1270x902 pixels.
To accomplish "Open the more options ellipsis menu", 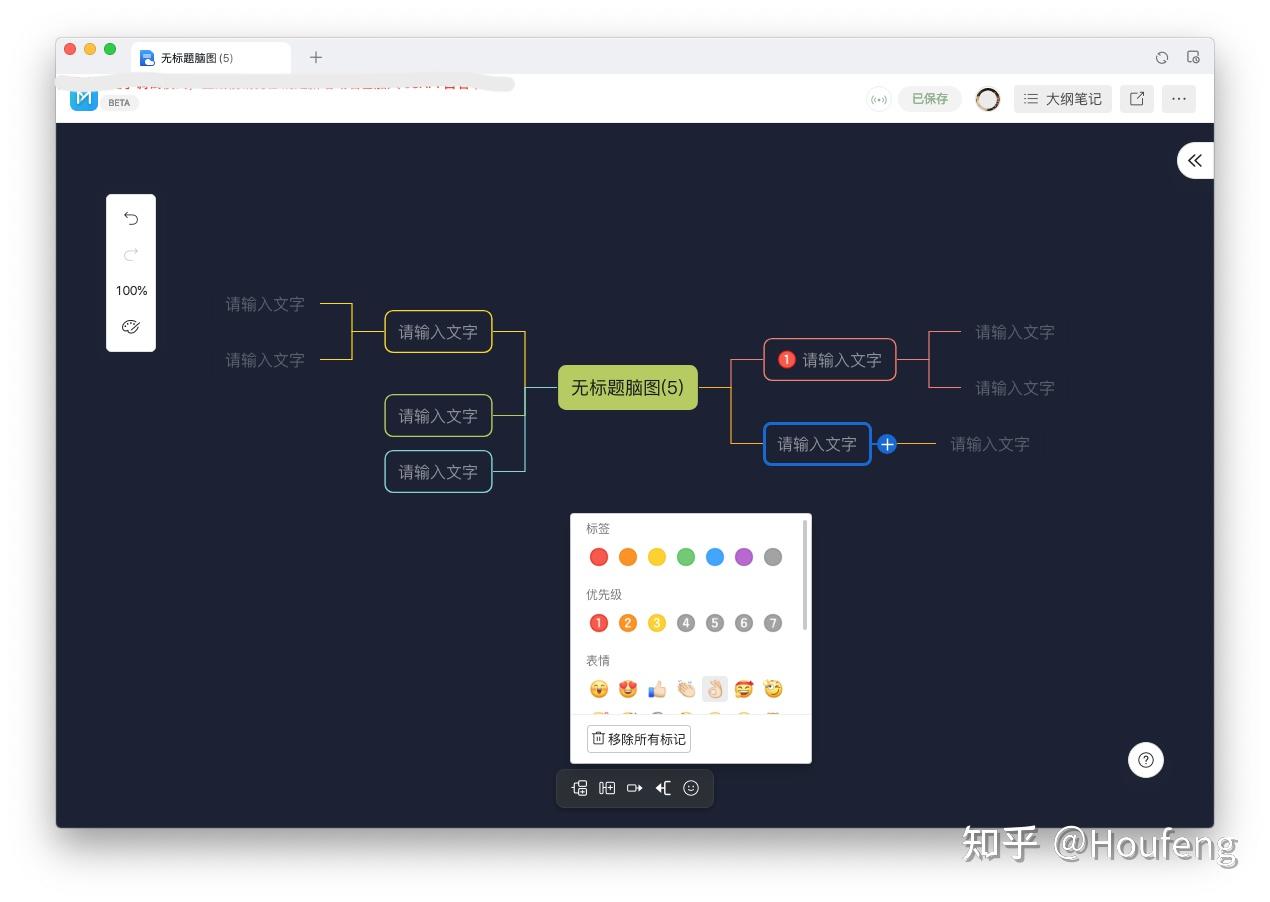I will pos(1179,99).
